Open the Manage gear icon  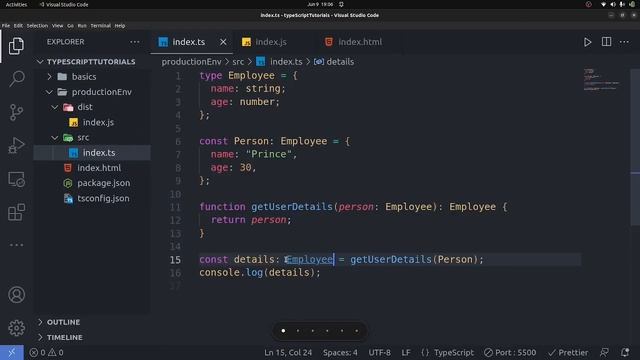tap(16, 328)
